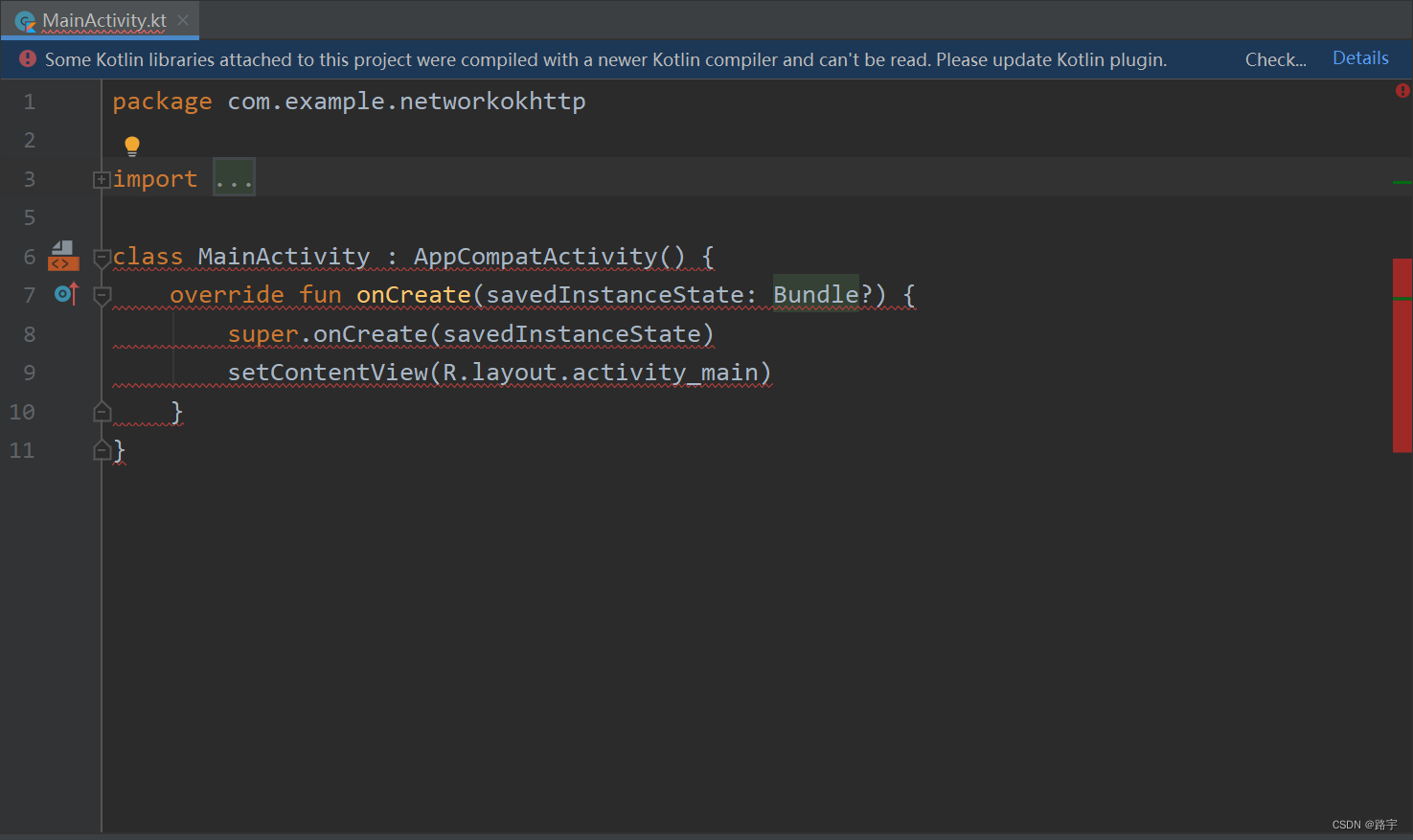Click the Kotlin plugin warning message text
The height and width of the screenshot is (840, 1413).
click(605, 59)
